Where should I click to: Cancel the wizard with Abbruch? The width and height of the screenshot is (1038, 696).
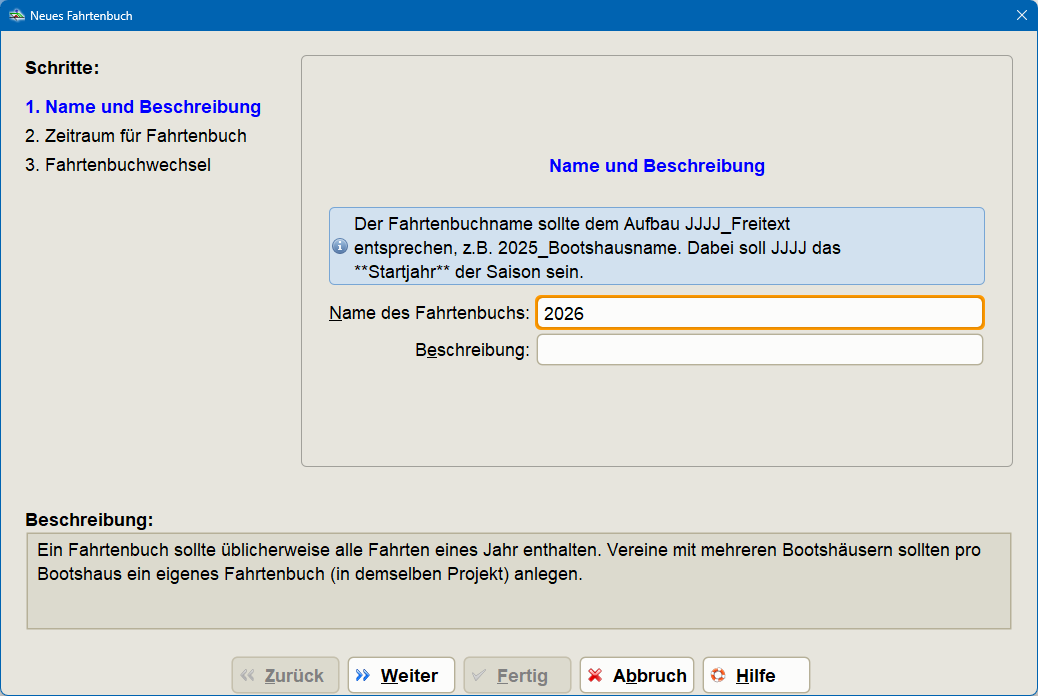pos(636,675)
